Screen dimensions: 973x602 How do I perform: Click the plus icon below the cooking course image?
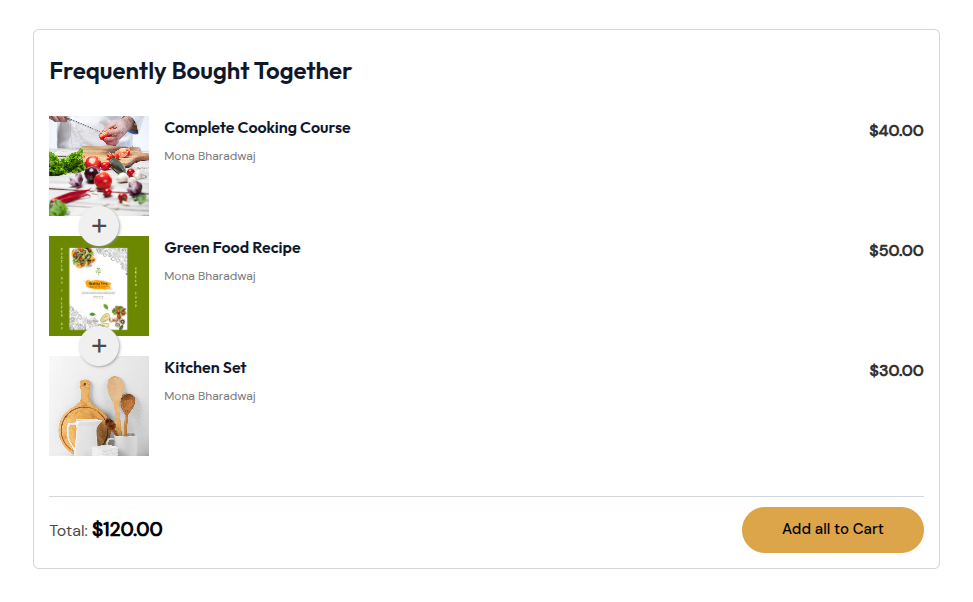(x=99, y=226)
